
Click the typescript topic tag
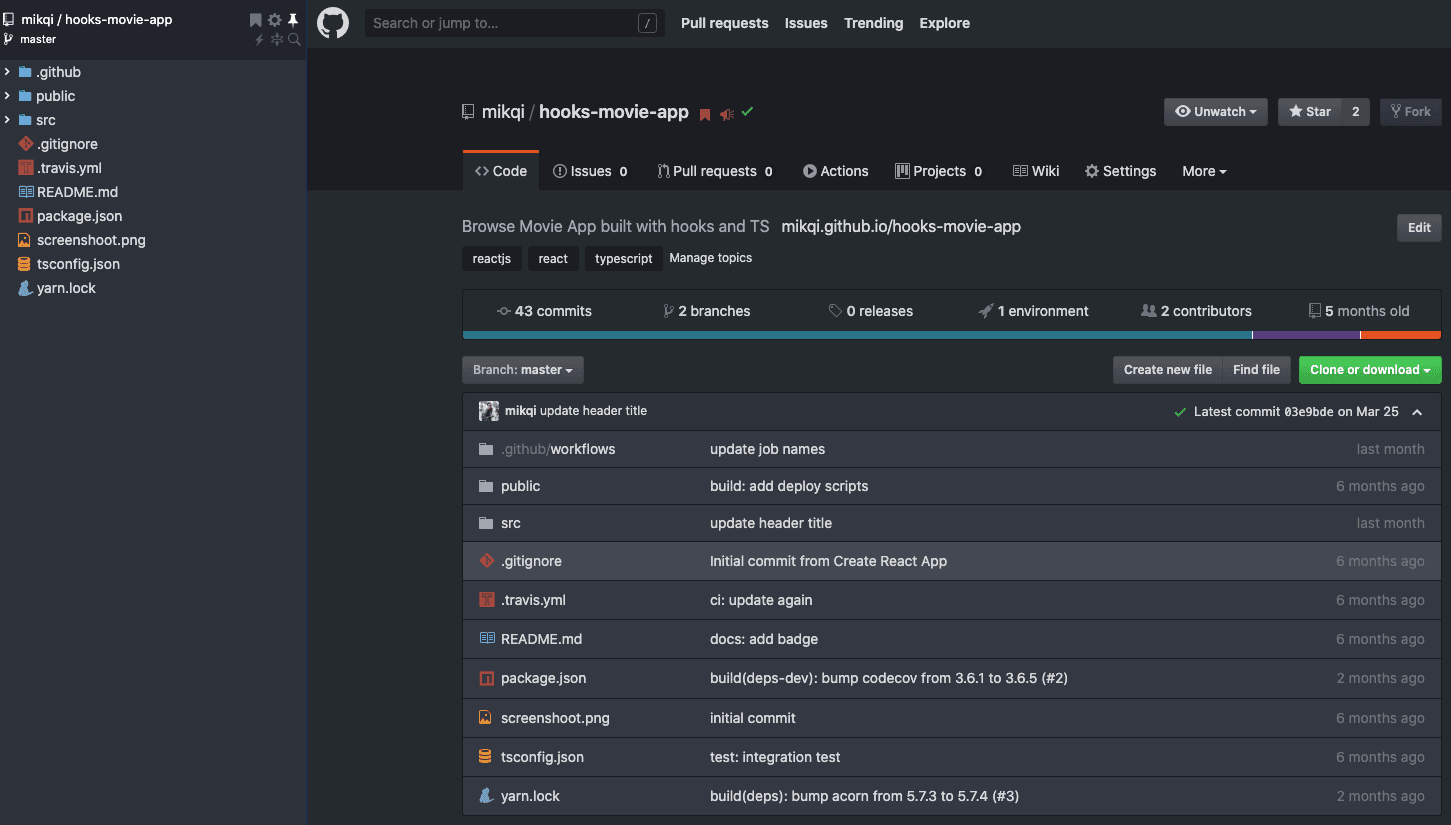pos(624,258)
